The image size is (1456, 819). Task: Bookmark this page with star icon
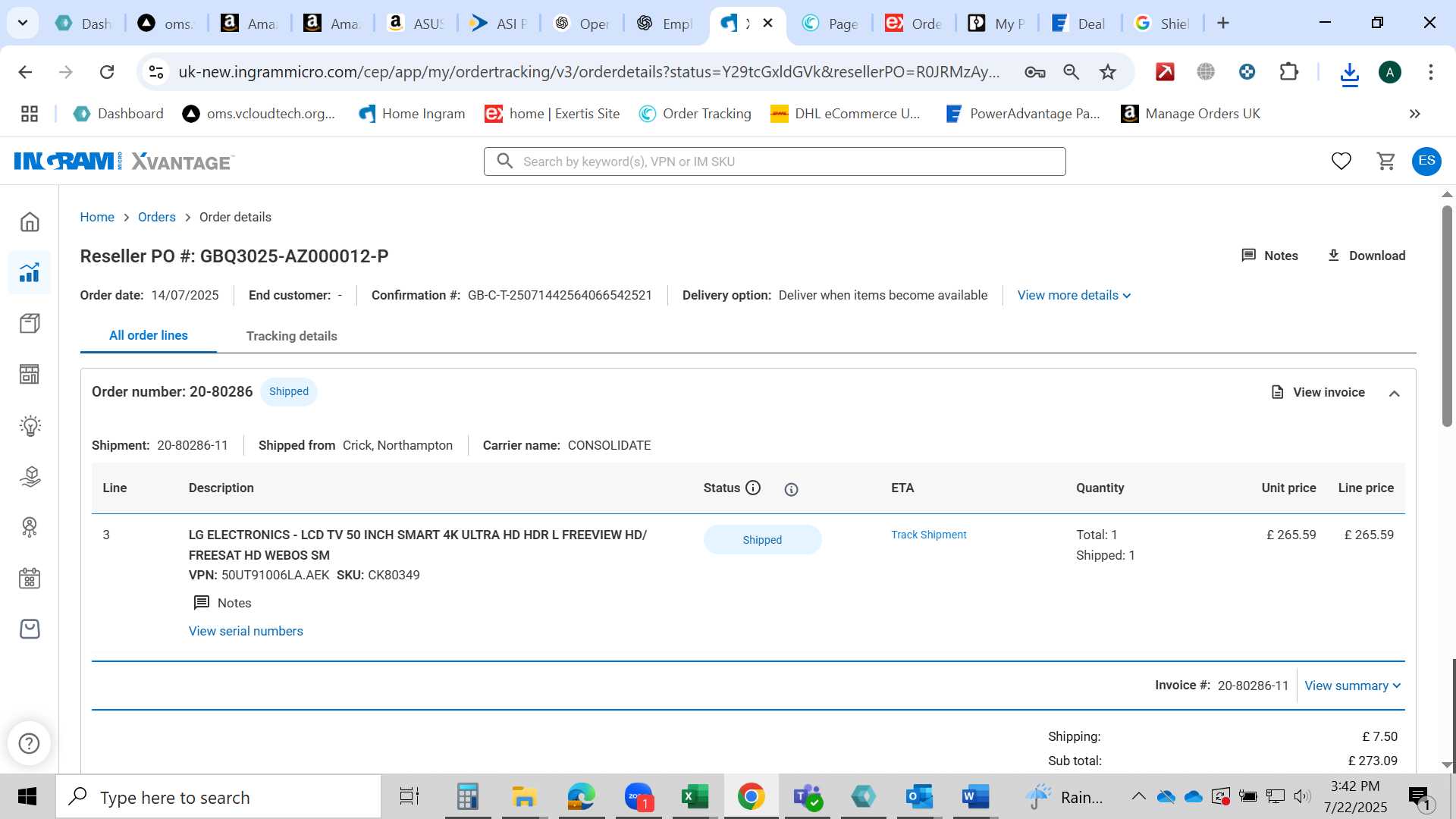[x=1108, y=72]
